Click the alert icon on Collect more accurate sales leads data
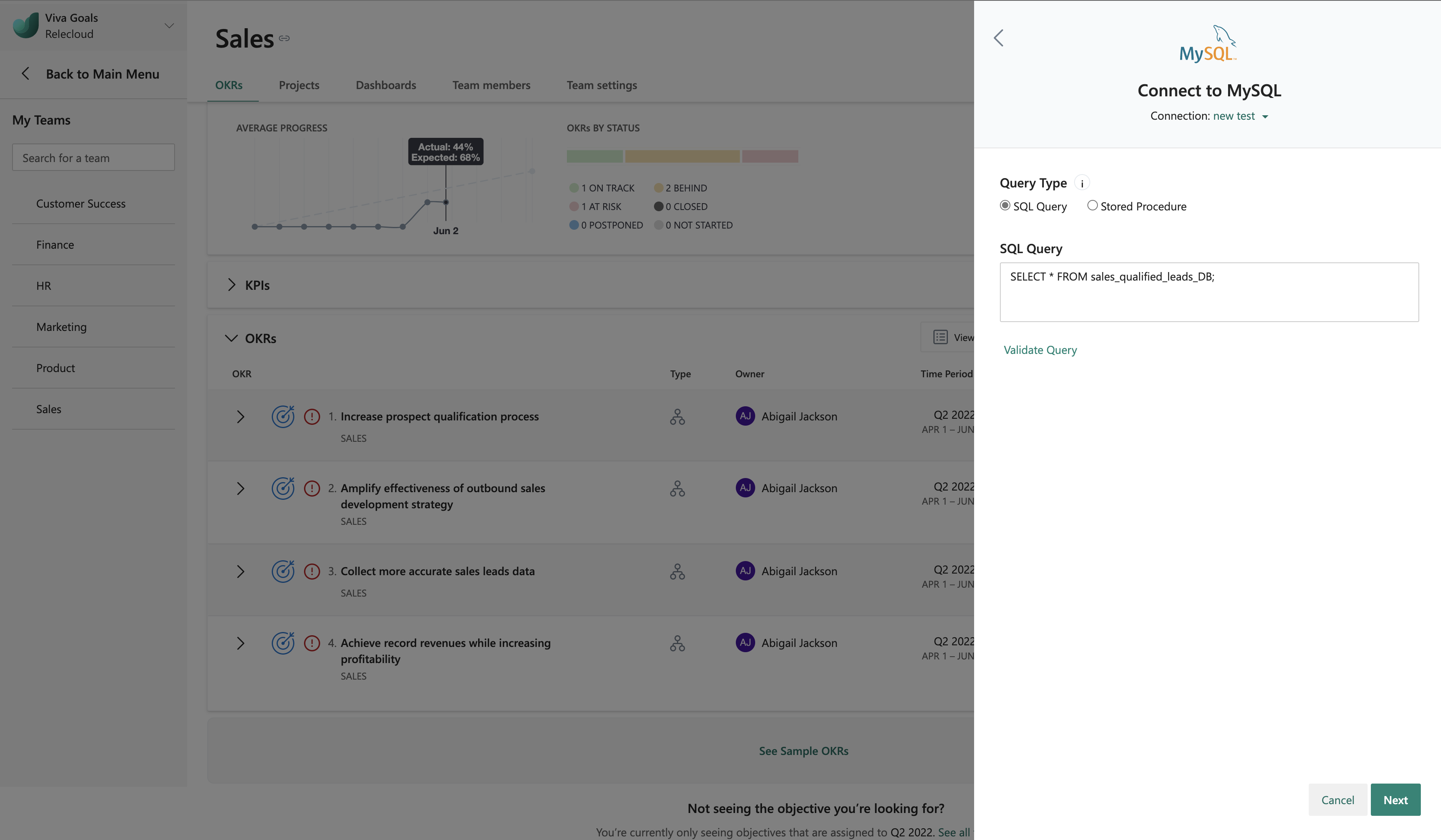The width and height of the screenshot is (1441, 840). (312, 571)
